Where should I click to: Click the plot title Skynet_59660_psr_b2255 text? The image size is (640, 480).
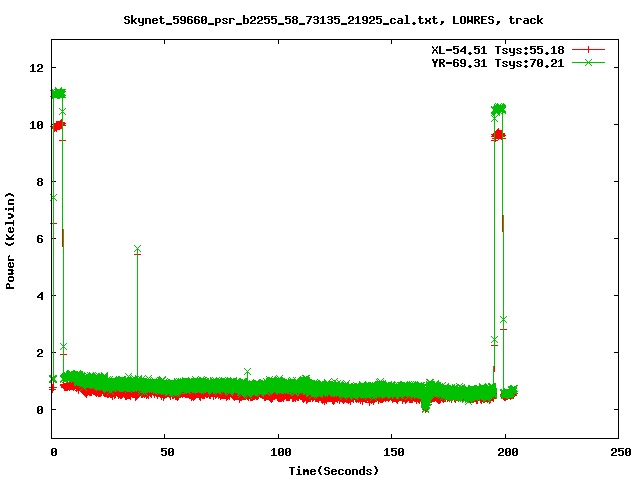pyautogui.click(x=333, y=20)
